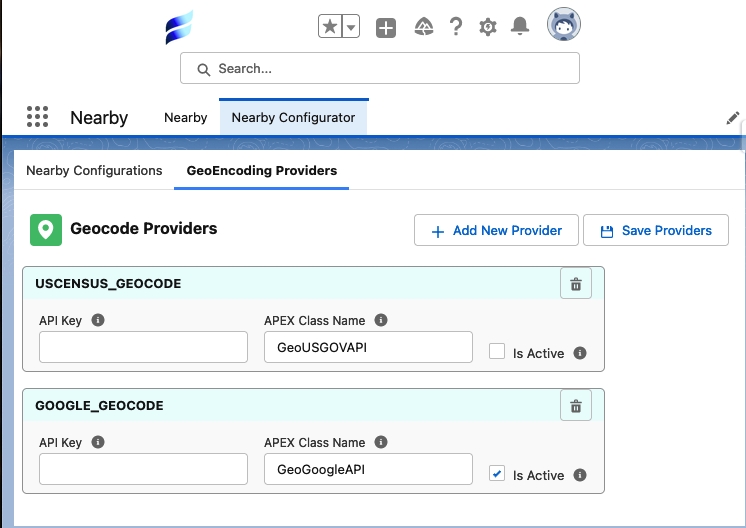This screenshot has width=746, height=528.
Task: Show Is Active info for USCENSUS_GEOCODE
Action: tap(579, 353)
